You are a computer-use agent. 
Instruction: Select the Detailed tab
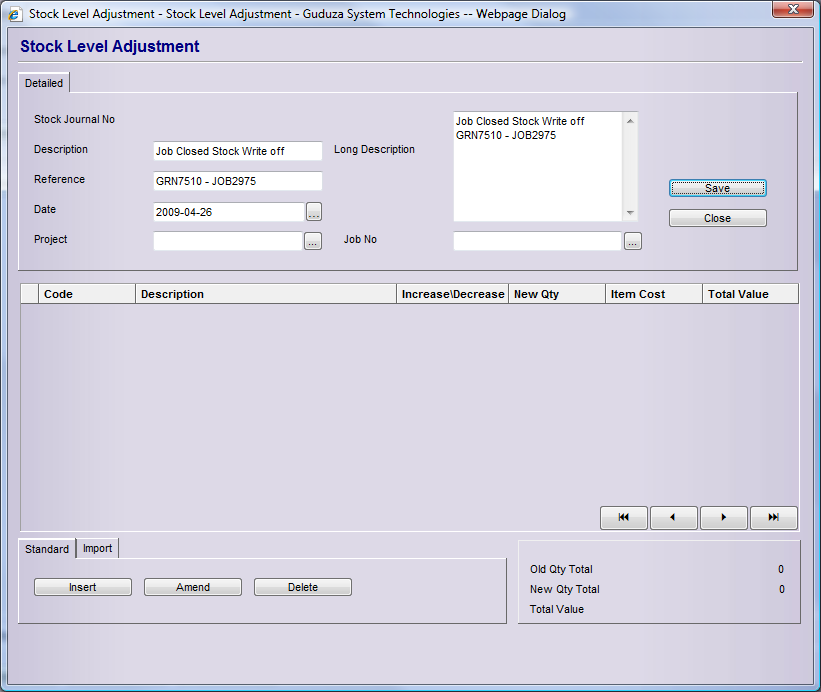[x=44, y=84]
